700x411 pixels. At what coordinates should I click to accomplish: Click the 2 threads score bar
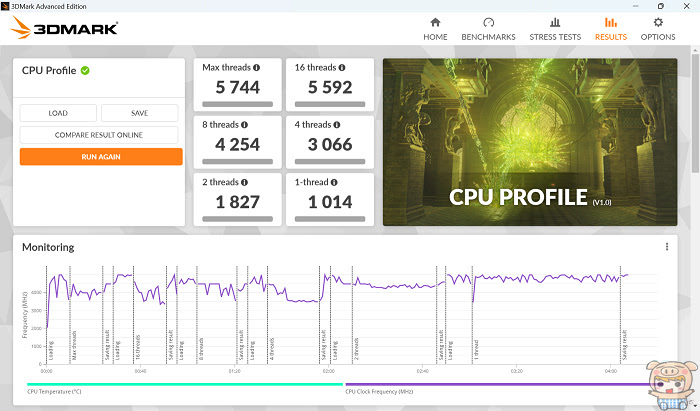pos(238,219)
